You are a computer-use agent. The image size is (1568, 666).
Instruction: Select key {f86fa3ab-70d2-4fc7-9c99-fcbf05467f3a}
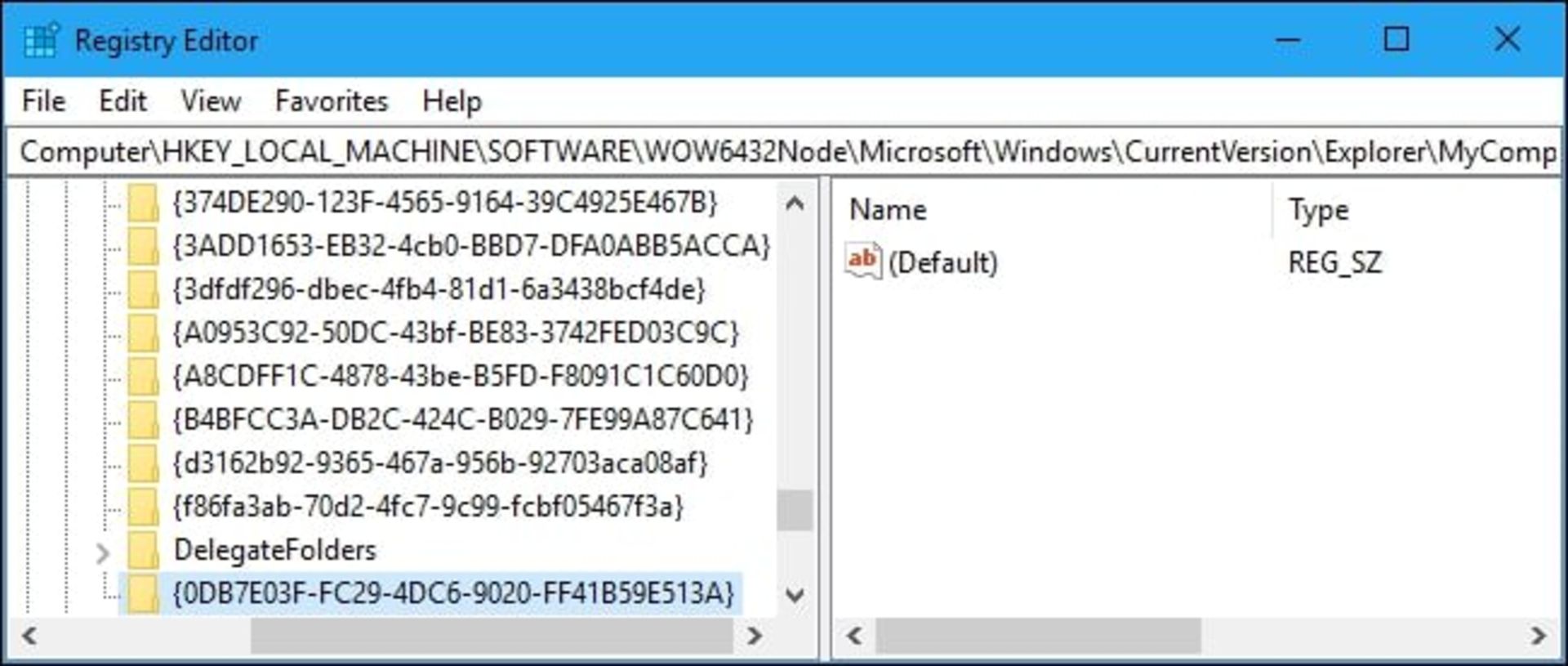click(x=428, y=507)
